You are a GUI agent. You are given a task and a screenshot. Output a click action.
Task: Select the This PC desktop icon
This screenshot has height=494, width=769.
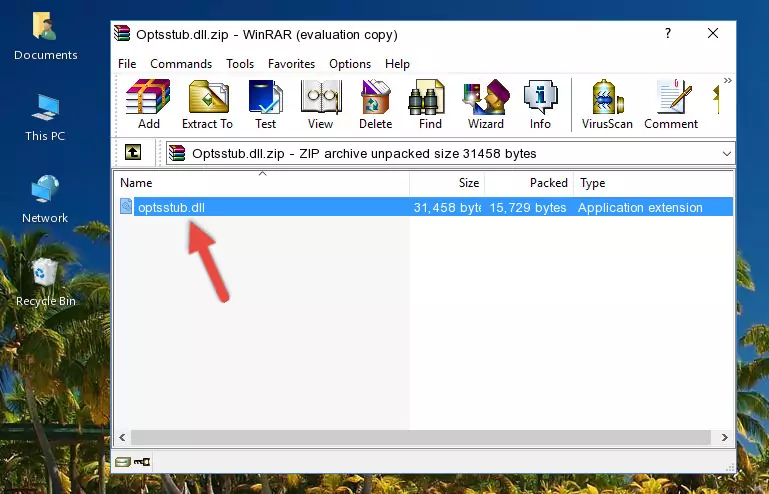pyautogui.click(x=45, y=118)
